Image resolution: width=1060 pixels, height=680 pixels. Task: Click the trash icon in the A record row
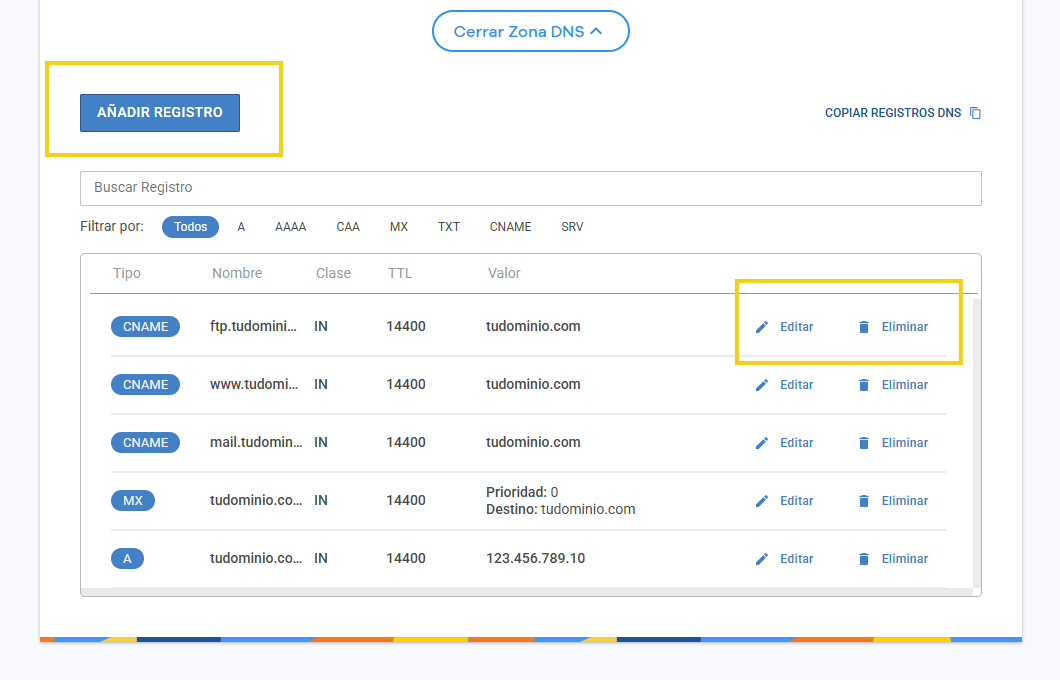click(864, 560)
